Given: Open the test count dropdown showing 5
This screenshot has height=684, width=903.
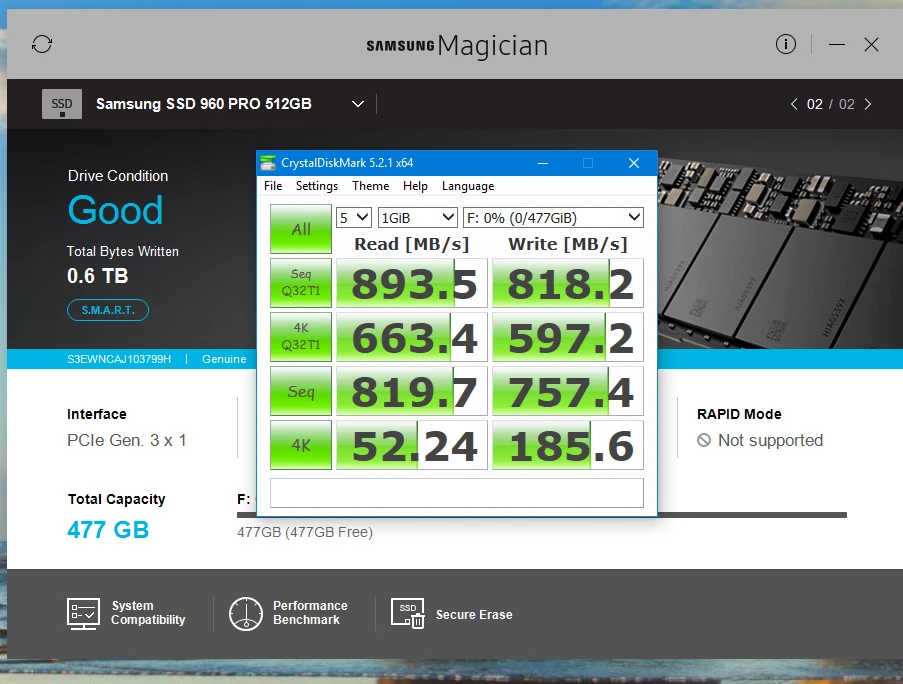Looking at the screenshot, I should pyautogui.click(x=354, y=218).
